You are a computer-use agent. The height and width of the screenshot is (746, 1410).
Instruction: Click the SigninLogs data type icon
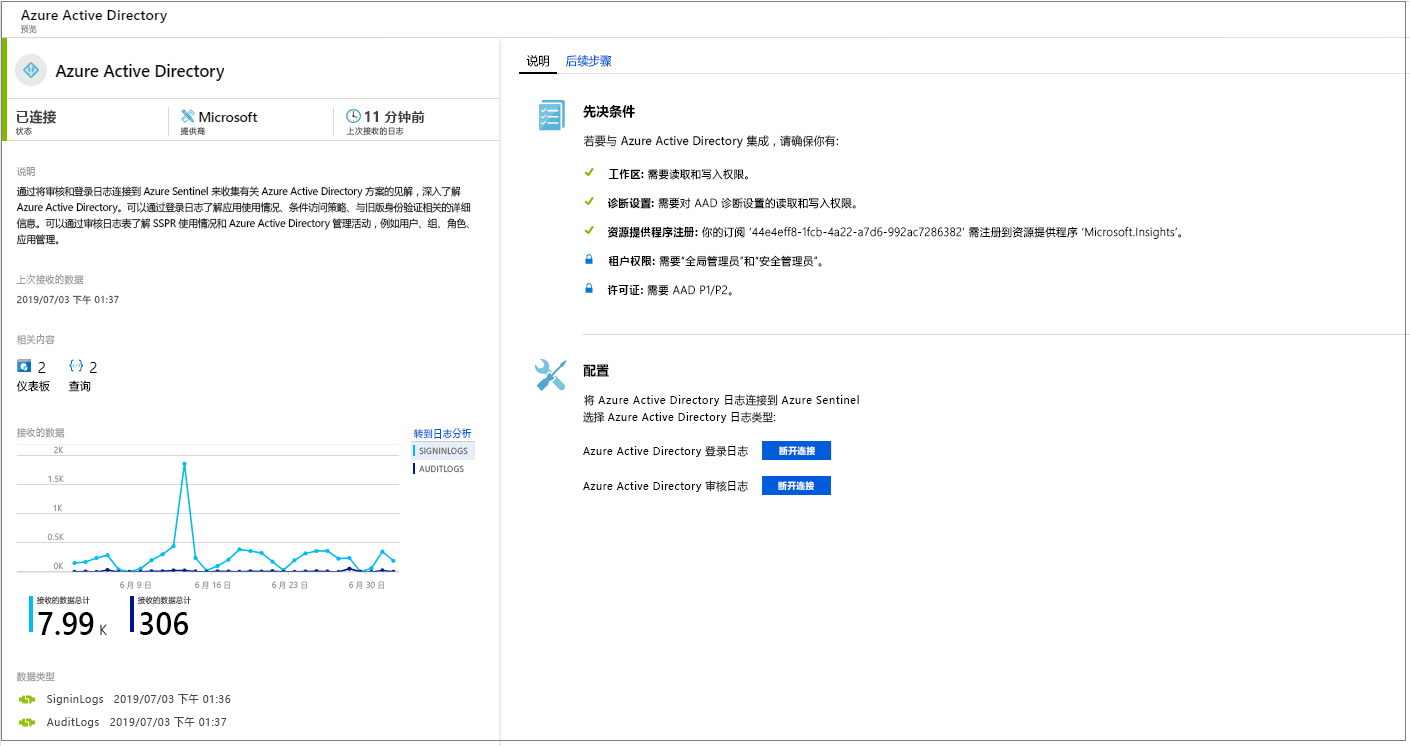click(x=27, y=699)
